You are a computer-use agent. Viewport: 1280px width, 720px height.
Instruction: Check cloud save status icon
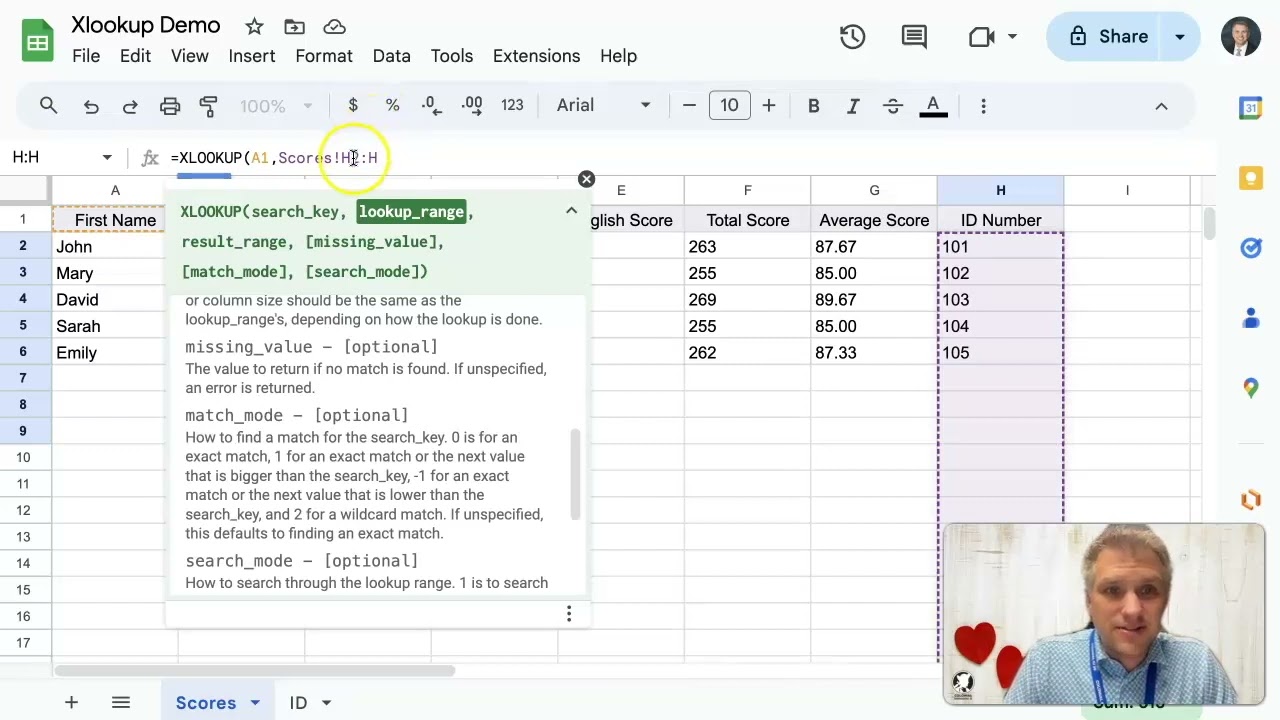[x=334, y=27]
